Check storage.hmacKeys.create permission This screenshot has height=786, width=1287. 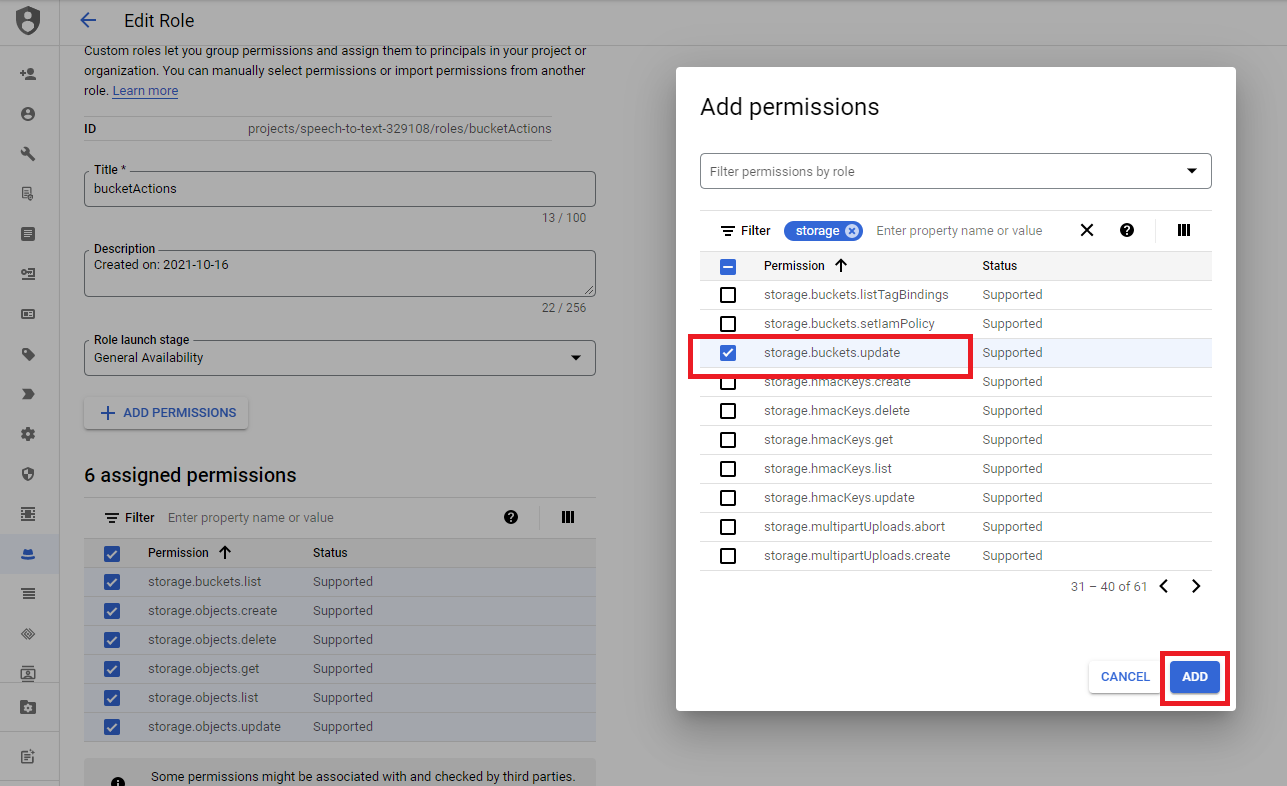(728, 383)
